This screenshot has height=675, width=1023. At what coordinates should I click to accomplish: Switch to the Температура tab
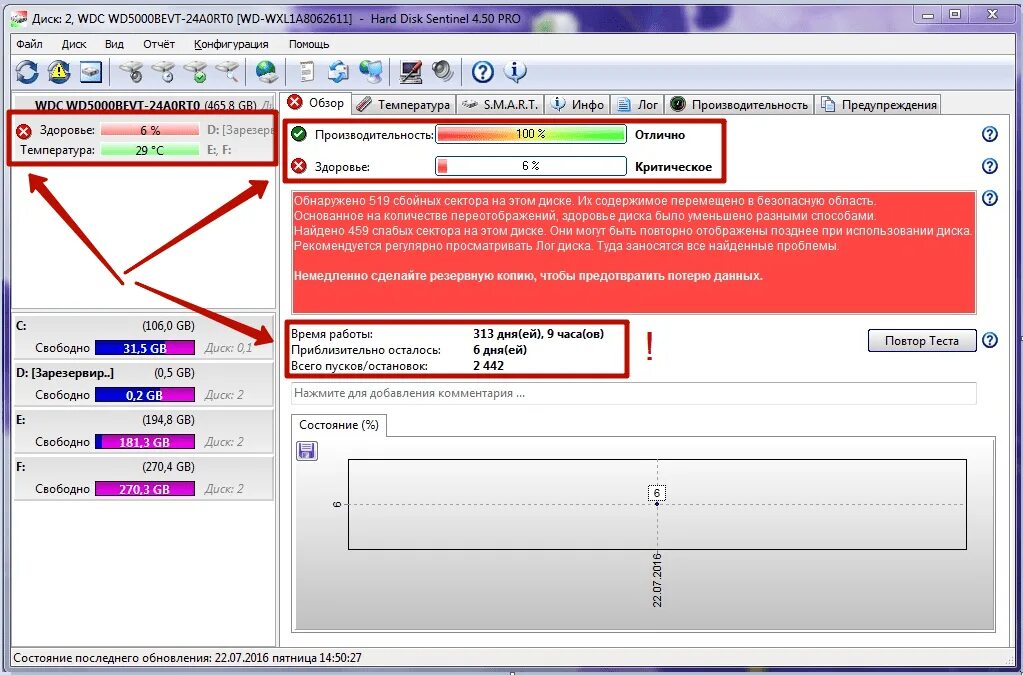[x=404, y=104]
